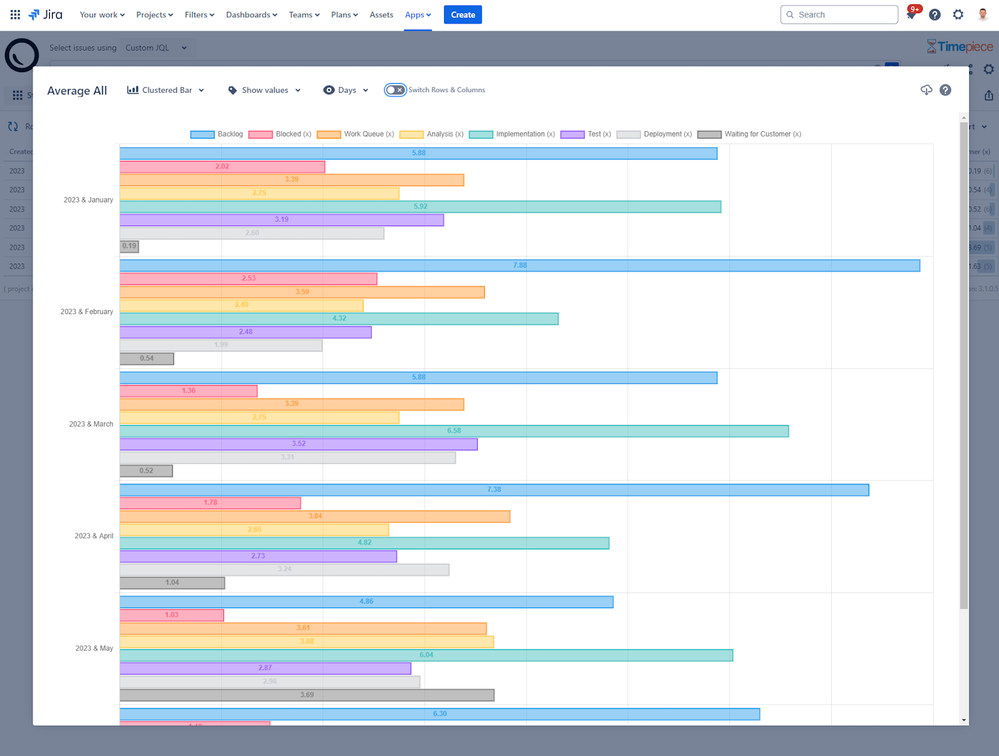Expand the Show values dropdown
Viewport: 999px width, 756px height.
click(x=264, y=90)
